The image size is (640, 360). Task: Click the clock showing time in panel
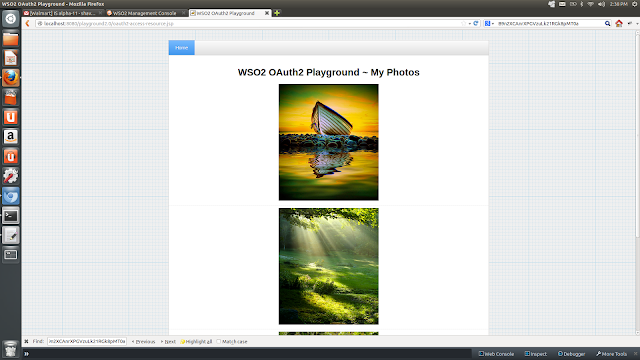[x=618, y=4]
